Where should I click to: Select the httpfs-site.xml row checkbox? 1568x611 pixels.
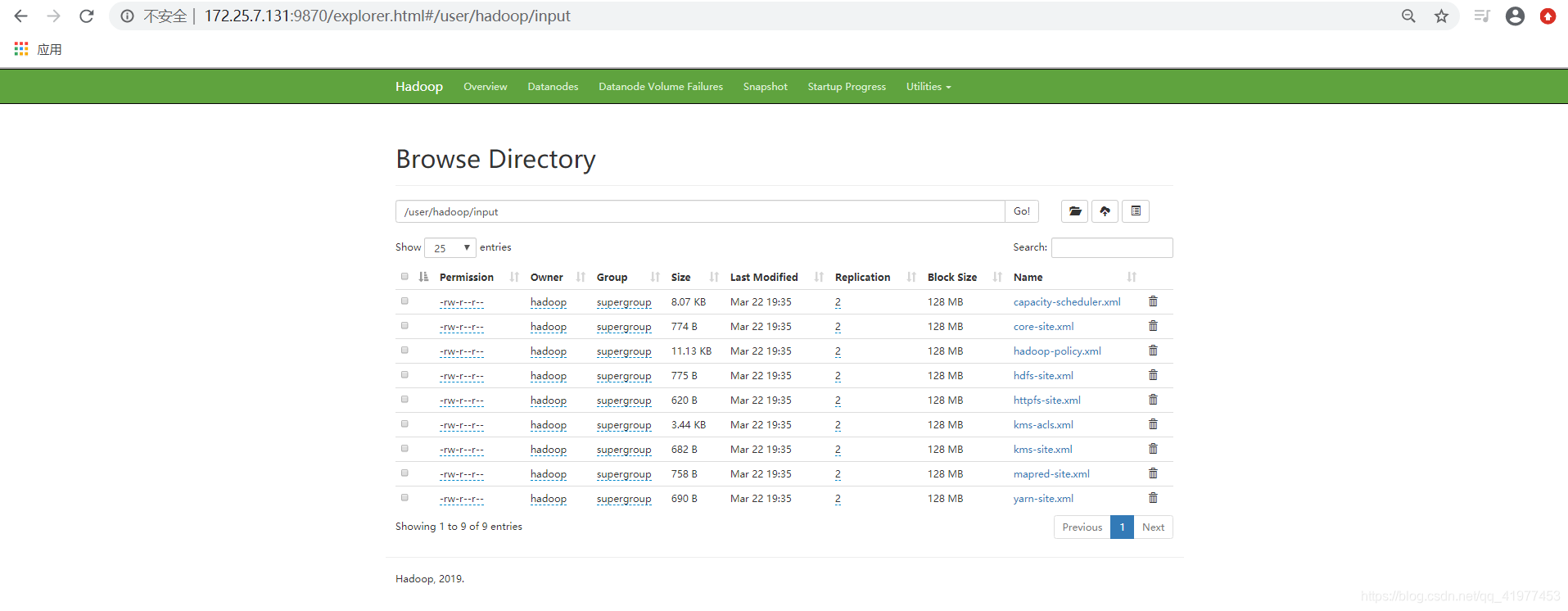[404, 400]
